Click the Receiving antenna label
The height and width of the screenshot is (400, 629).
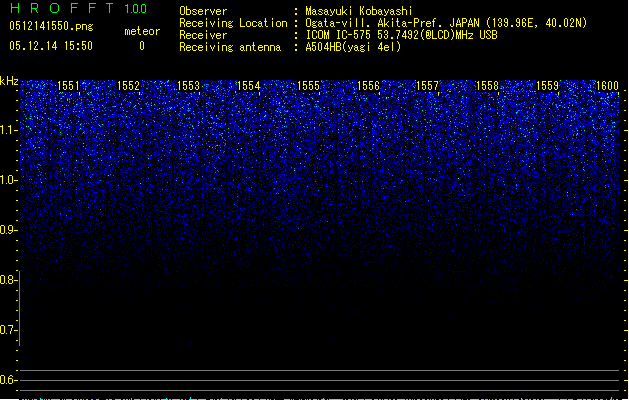pyautogui.click(x=230, y=47)
